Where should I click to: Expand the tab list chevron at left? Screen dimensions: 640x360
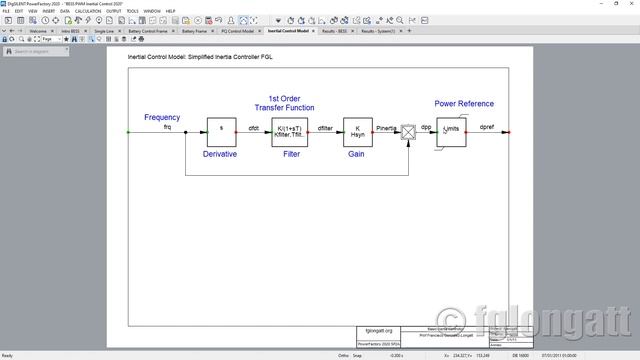[x=4, y=31]
